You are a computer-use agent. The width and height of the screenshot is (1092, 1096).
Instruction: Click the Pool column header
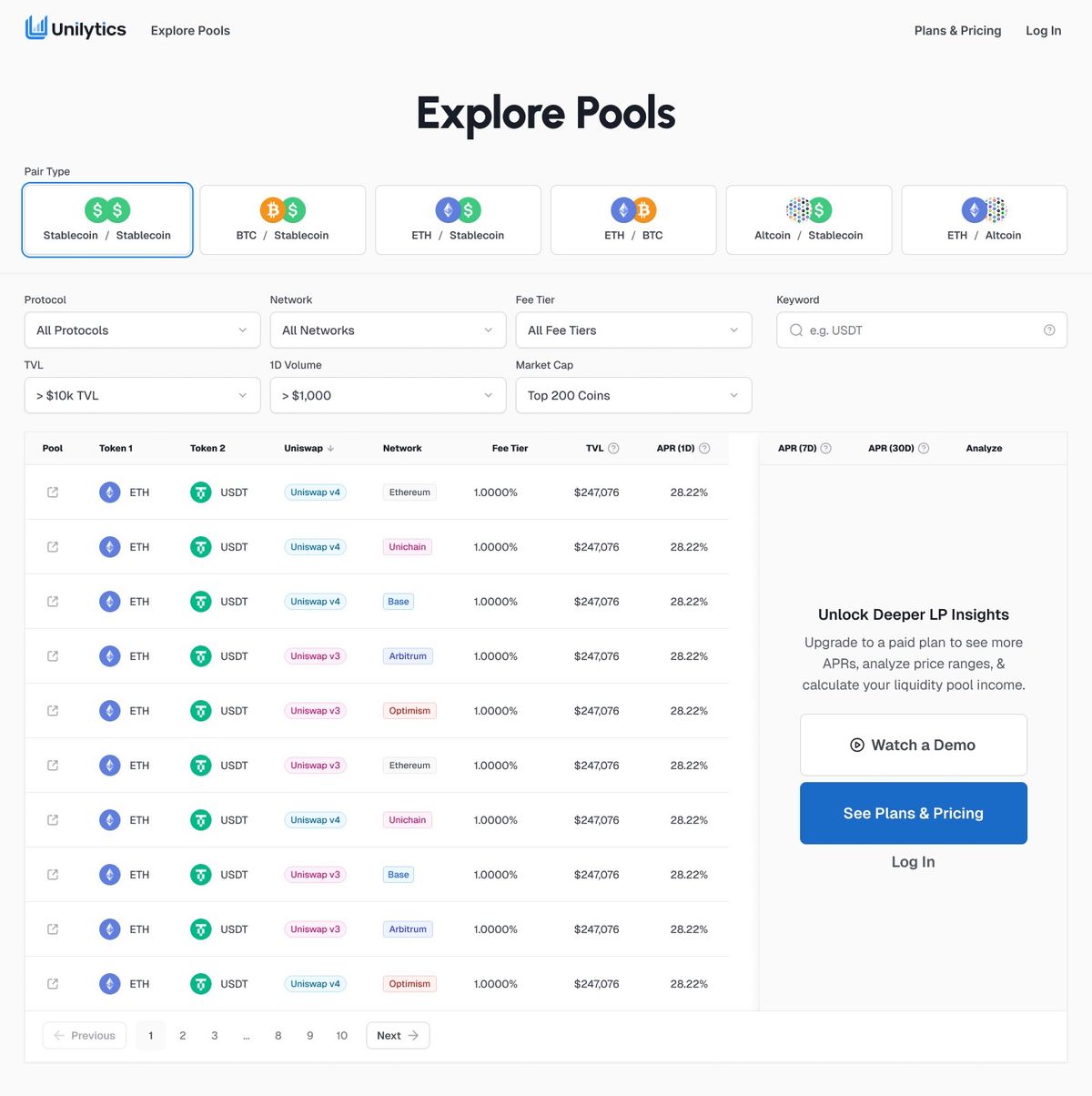53,448
